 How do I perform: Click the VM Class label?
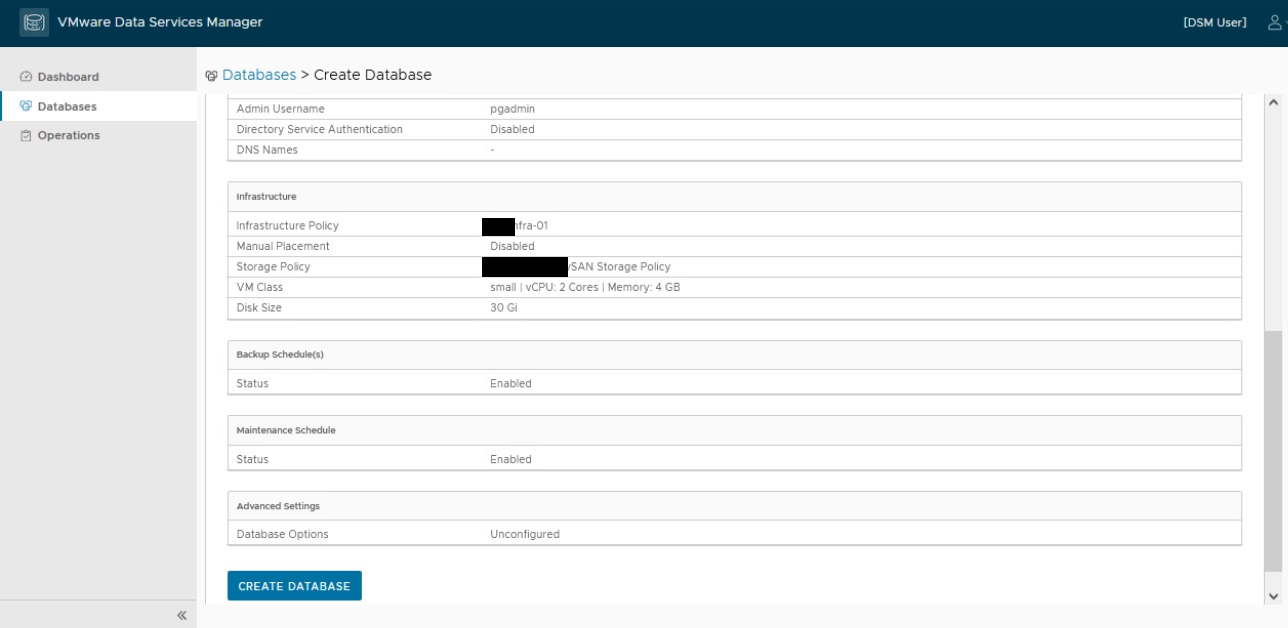pos(260,287)
